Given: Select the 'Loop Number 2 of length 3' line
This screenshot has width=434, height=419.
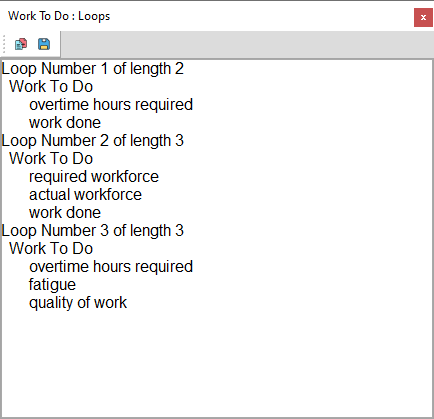Looking at the screenshot, I should tap(93, 141).
